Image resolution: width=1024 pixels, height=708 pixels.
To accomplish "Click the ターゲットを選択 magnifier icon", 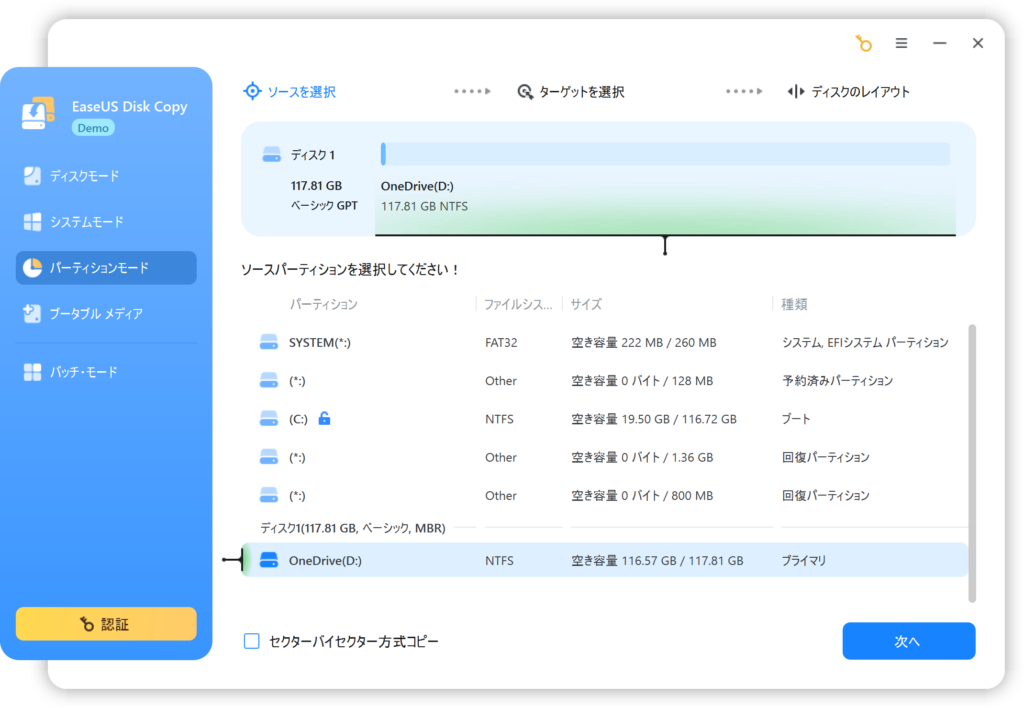I will tap(525, 92).
